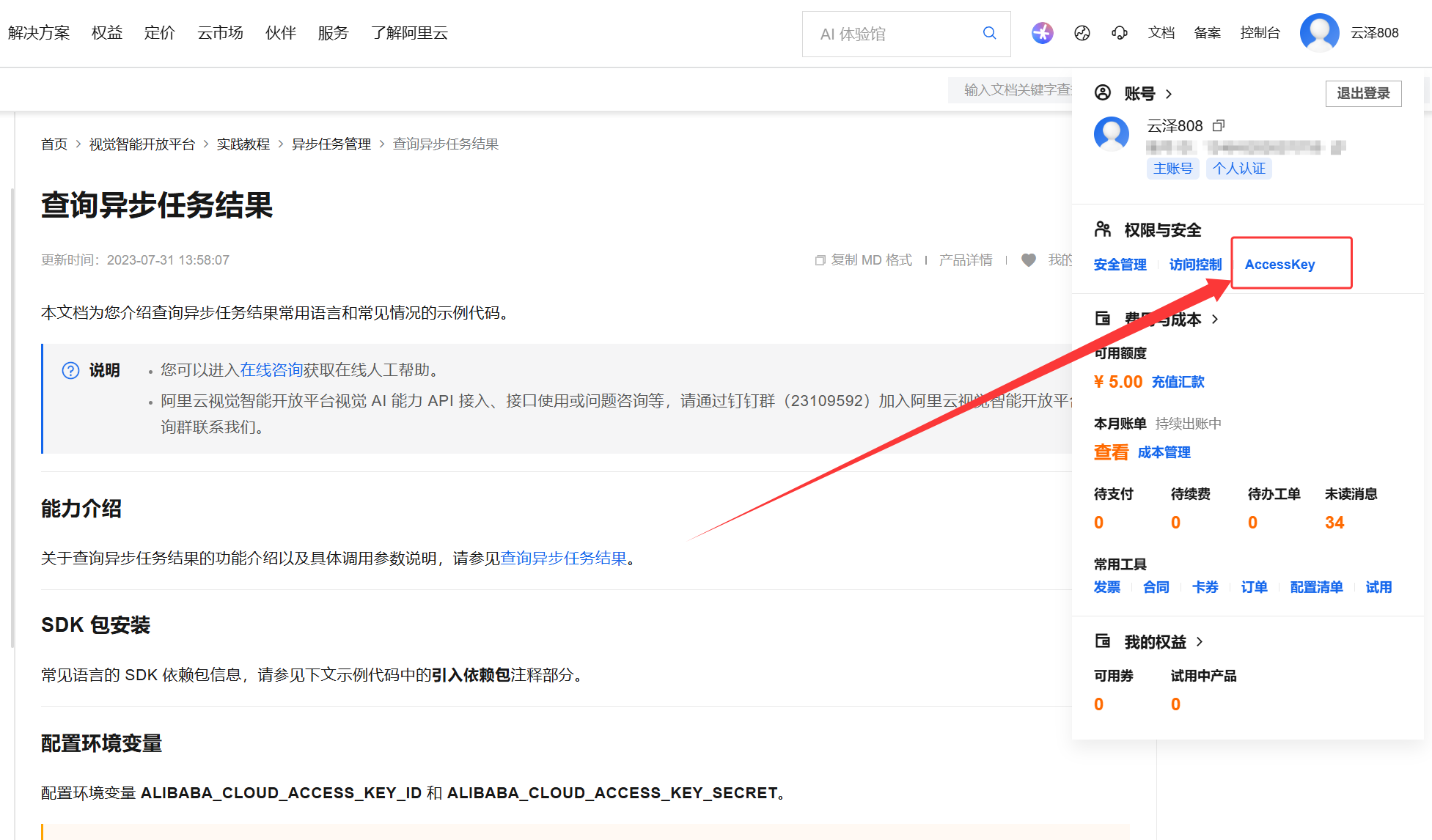Click the 我的权益 wallet icon

tap(1103, 641)
